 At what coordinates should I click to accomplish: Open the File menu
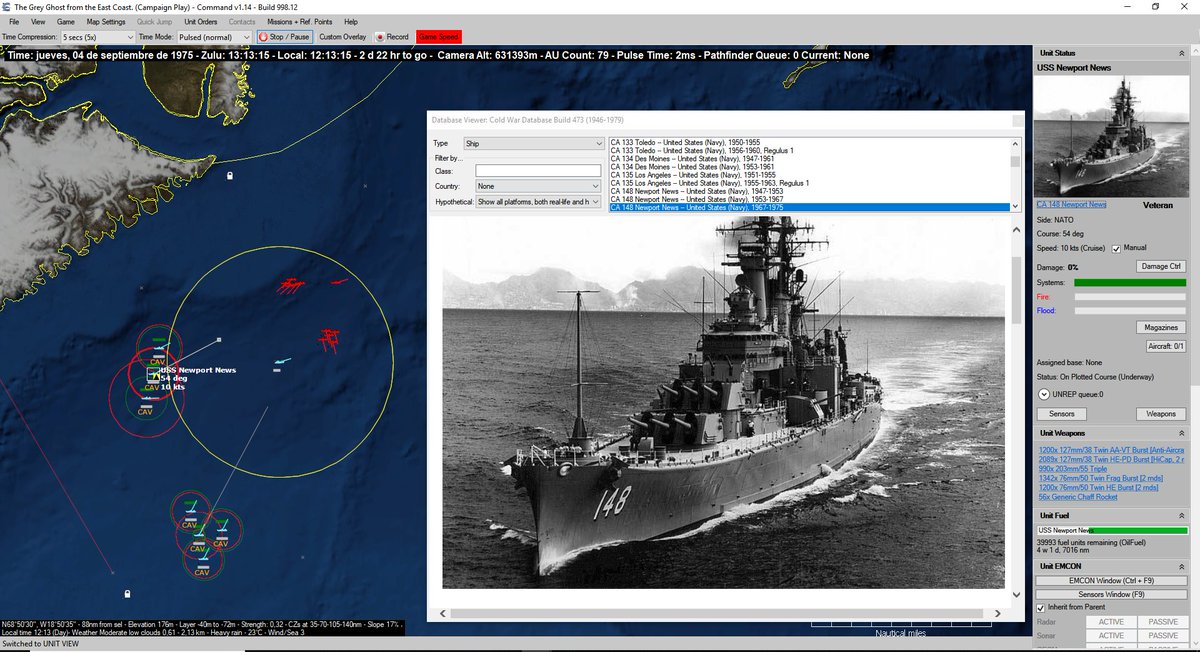point(14,21)
